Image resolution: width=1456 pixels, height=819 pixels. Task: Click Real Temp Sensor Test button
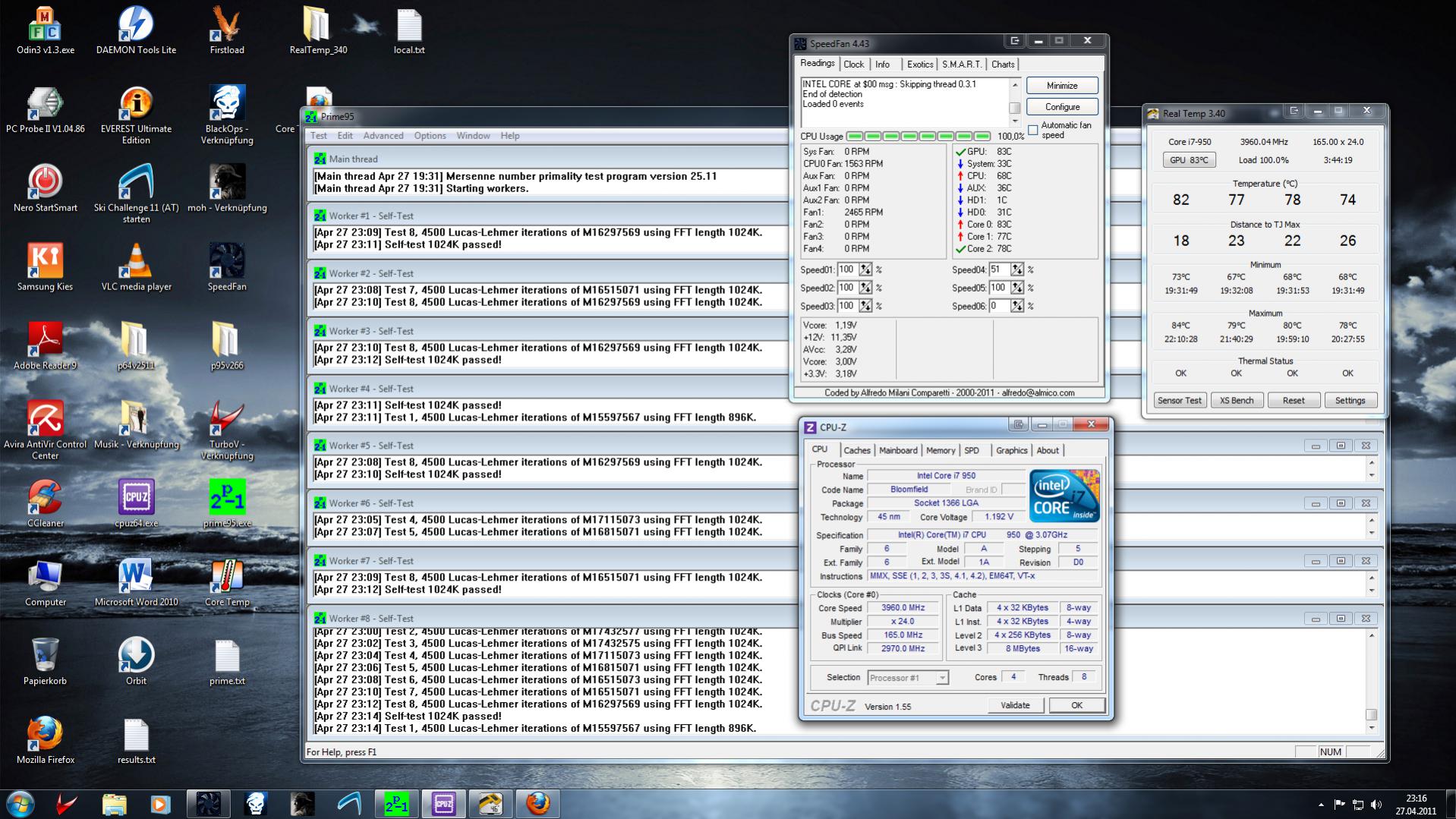1179,401
